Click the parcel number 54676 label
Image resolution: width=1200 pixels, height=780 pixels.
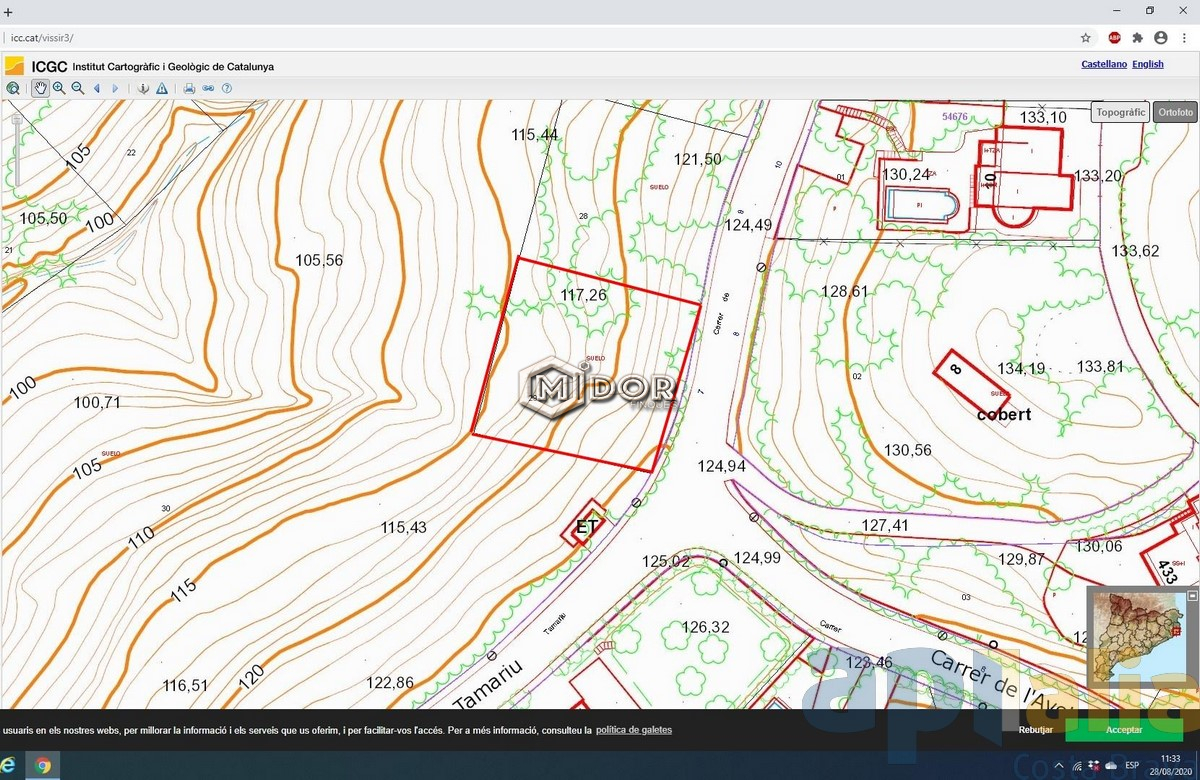[x=955, y=117]
